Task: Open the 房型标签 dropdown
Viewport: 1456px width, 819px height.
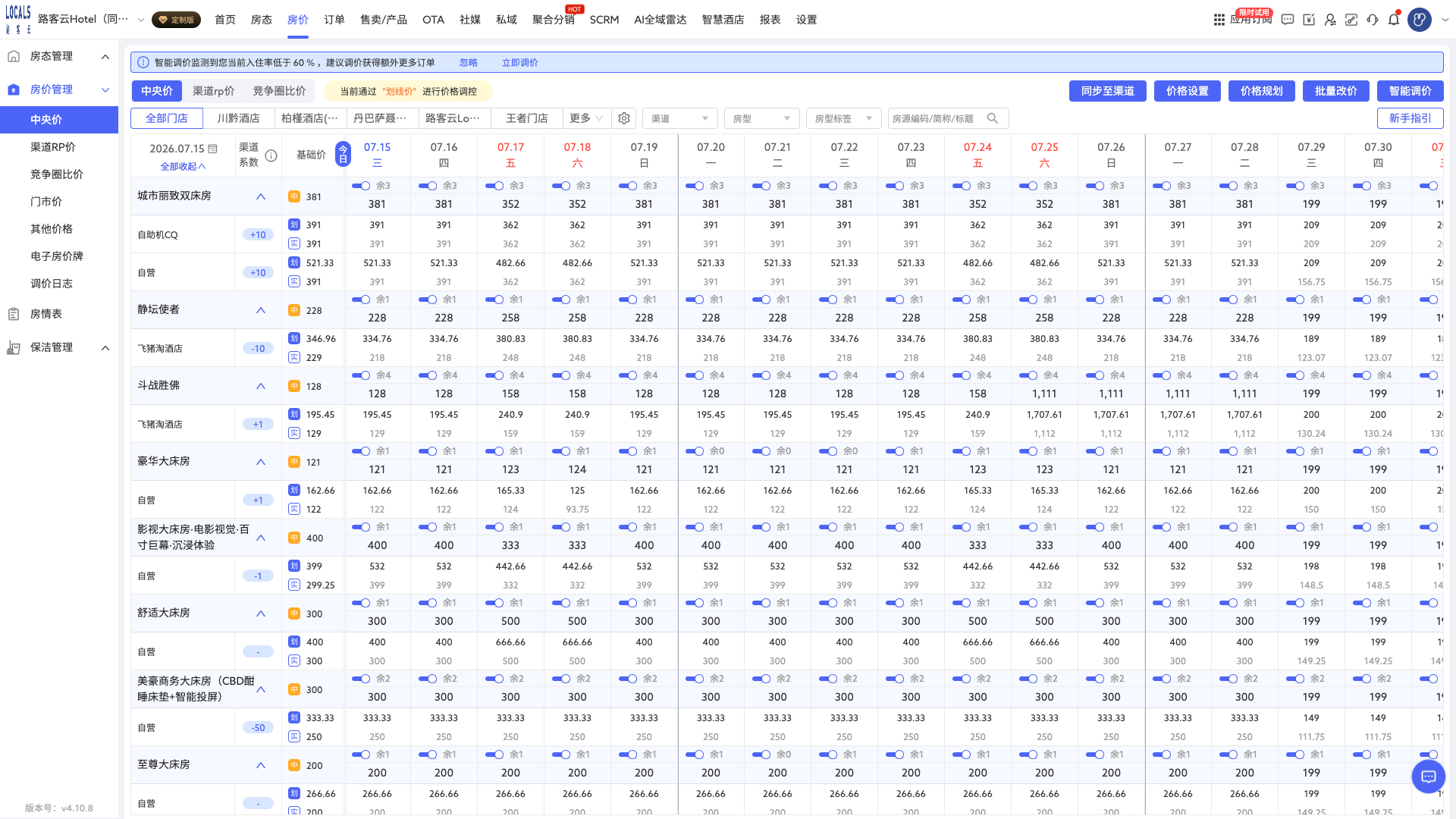Action: pos(843,118)
